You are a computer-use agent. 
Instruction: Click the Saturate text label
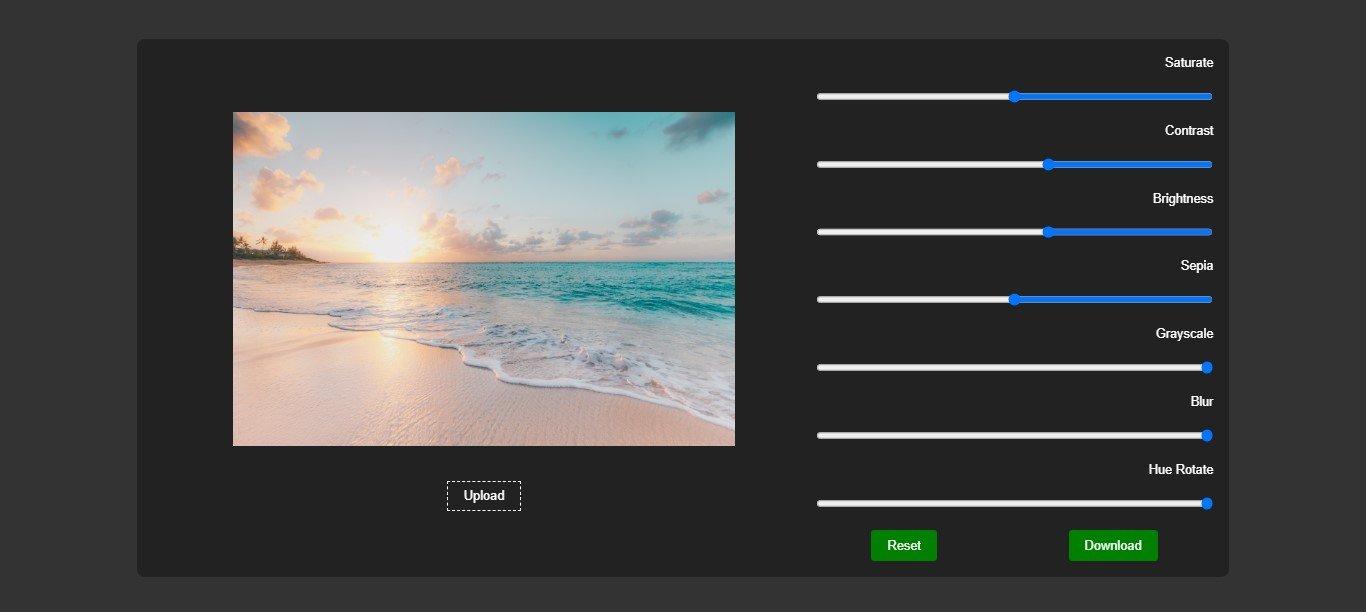(x=1188, y=63)
